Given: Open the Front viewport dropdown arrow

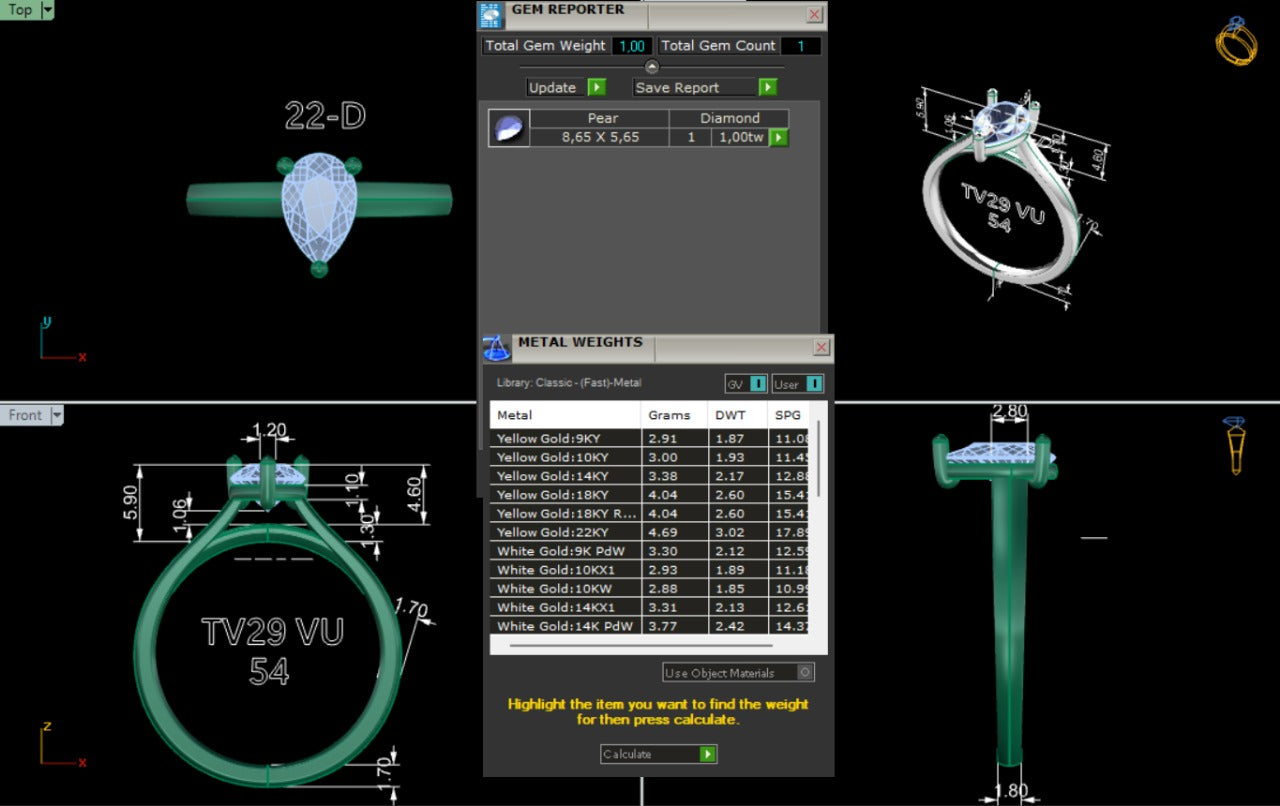Looking at the screenshot, I should tap(57, 415).
